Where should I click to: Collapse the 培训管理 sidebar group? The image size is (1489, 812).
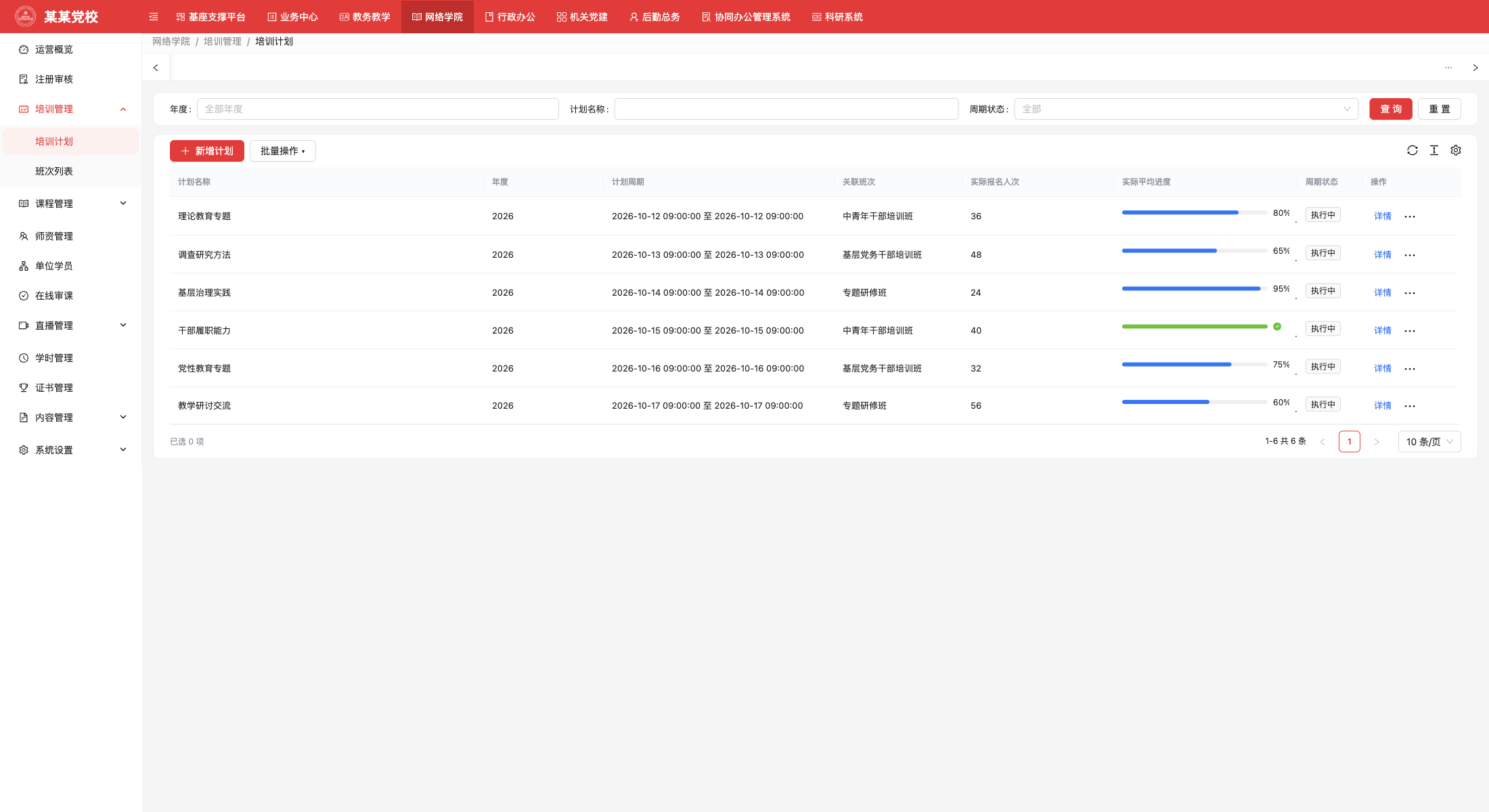(x=71, y=109)
